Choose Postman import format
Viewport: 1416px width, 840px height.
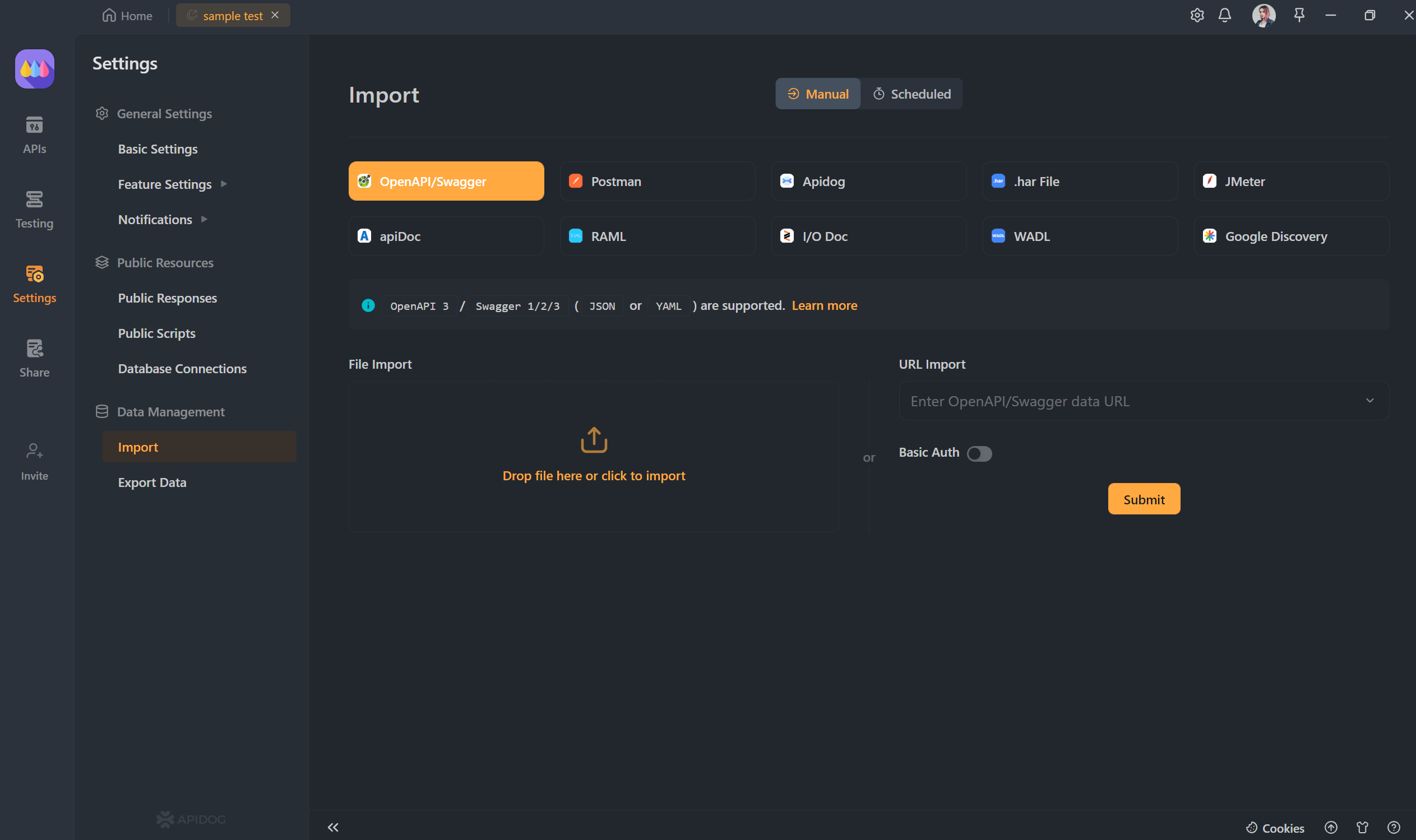tap(658, 181)
